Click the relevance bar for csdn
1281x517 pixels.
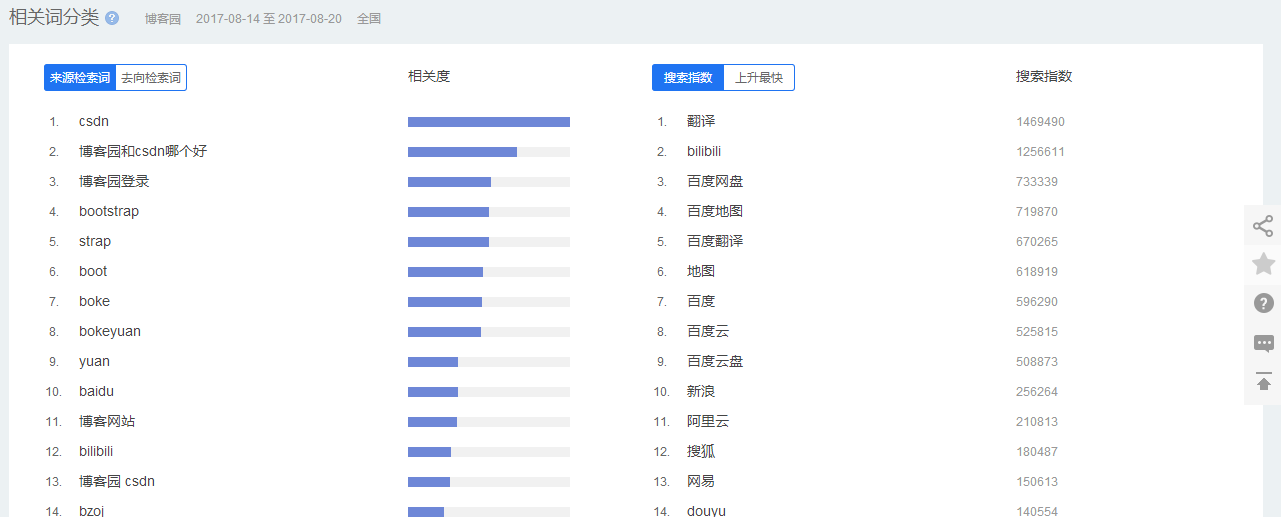[x=489, y=122]
